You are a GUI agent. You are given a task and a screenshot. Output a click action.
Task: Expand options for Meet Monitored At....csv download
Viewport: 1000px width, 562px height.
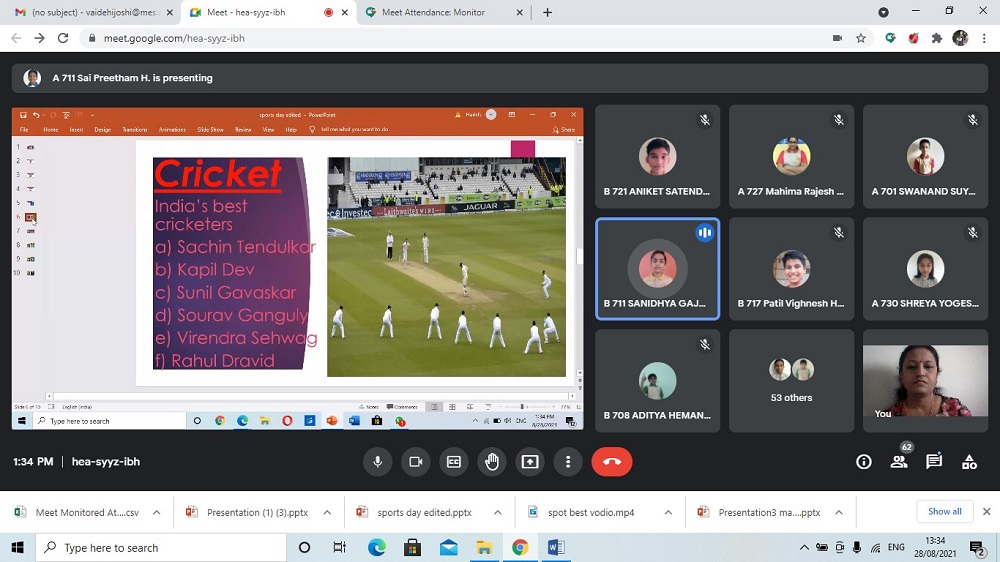pos(157,513)
